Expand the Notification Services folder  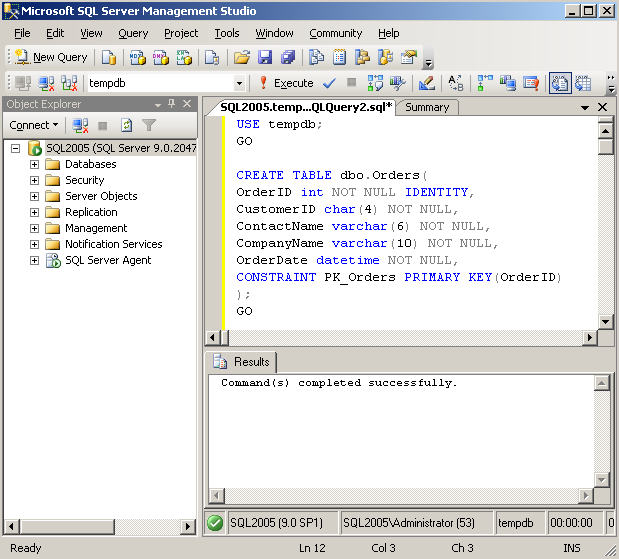34,244
